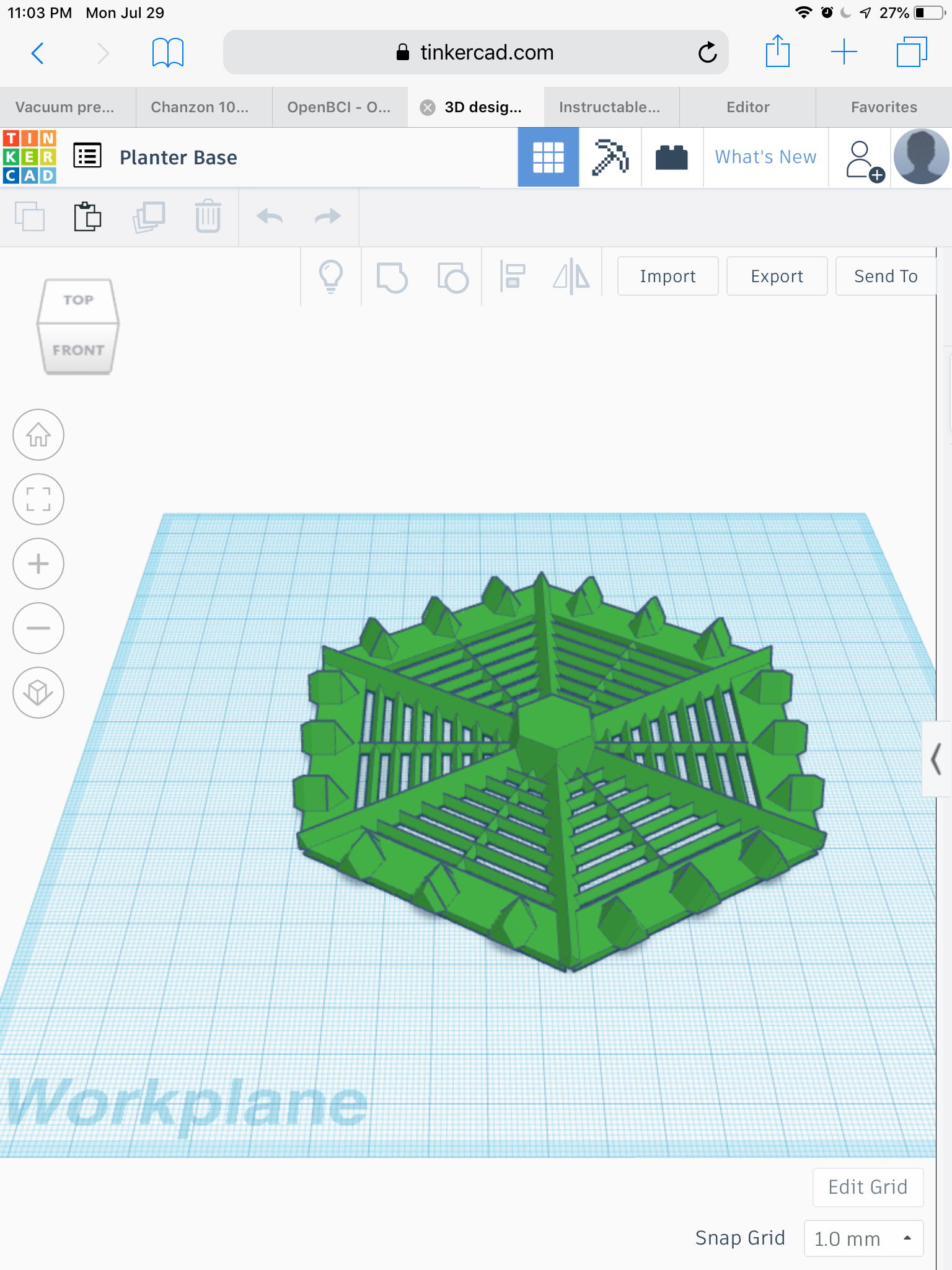Image resolution: width=952 pixels, height=1270 pixels.
Task: Open the What's New link
Action: pos(765,157)
